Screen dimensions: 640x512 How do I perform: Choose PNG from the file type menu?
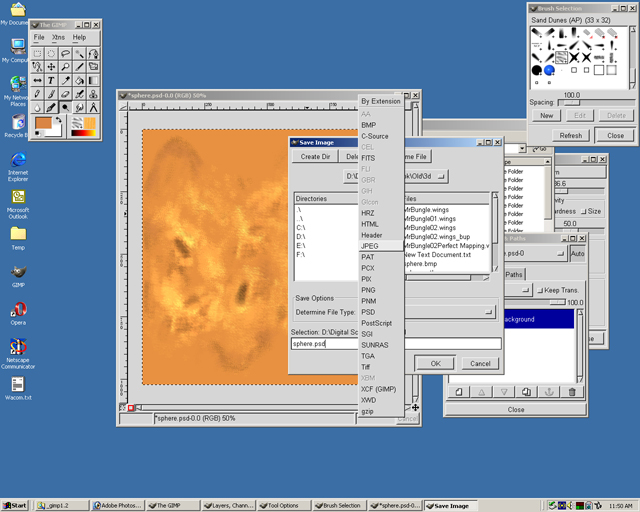(380, 290)
